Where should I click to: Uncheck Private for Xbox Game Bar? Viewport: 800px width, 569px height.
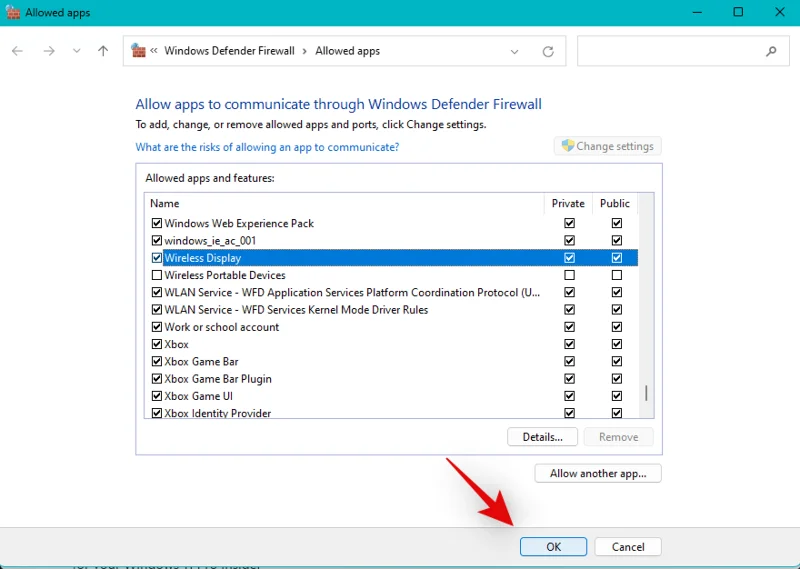[x=569, y=362]
